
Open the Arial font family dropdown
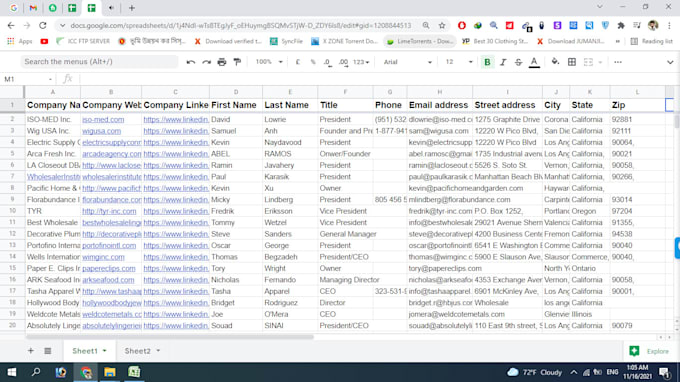(407, 62)
